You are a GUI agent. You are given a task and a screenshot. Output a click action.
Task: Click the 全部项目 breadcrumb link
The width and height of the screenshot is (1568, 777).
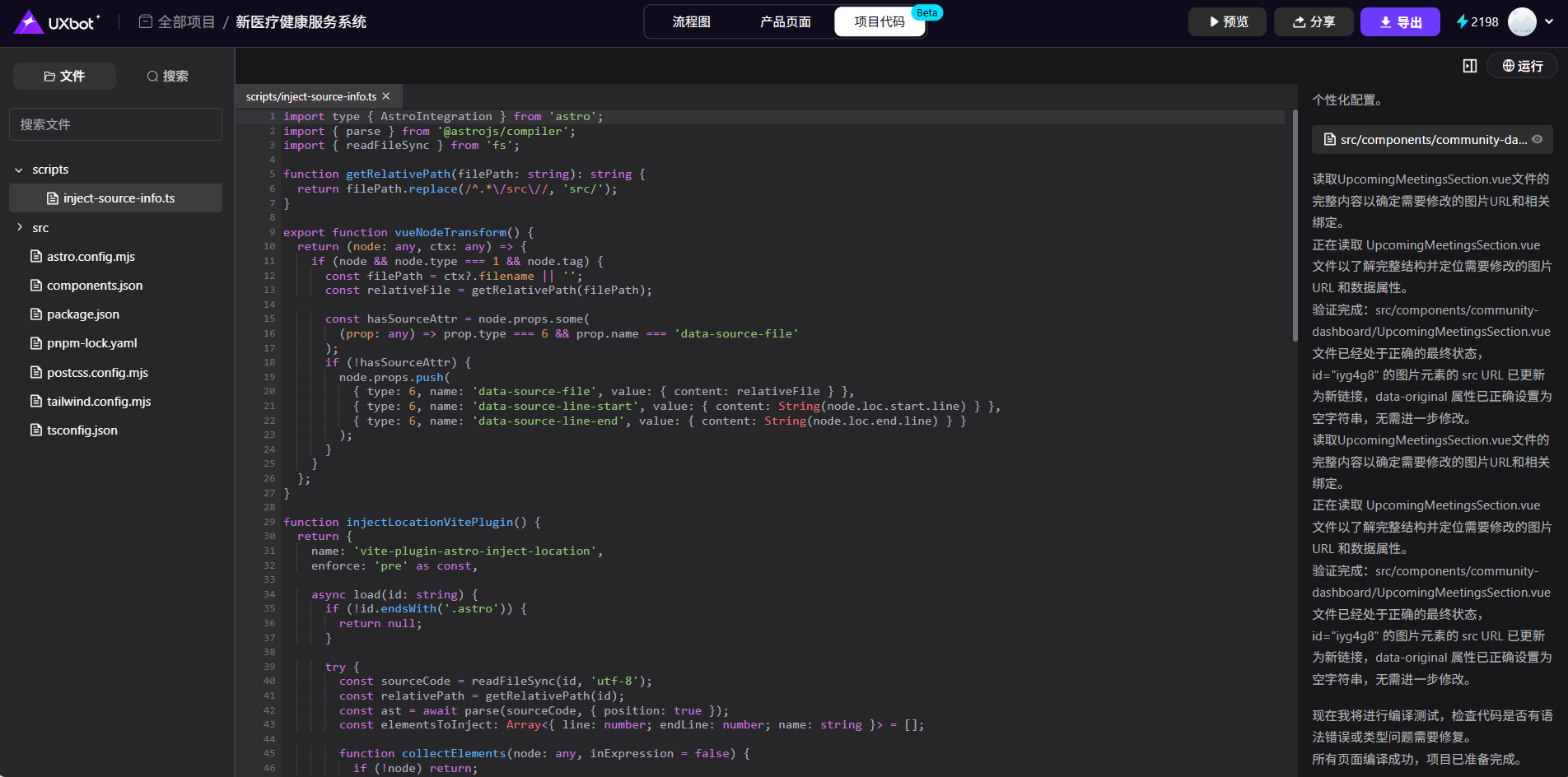coord(185,22)
